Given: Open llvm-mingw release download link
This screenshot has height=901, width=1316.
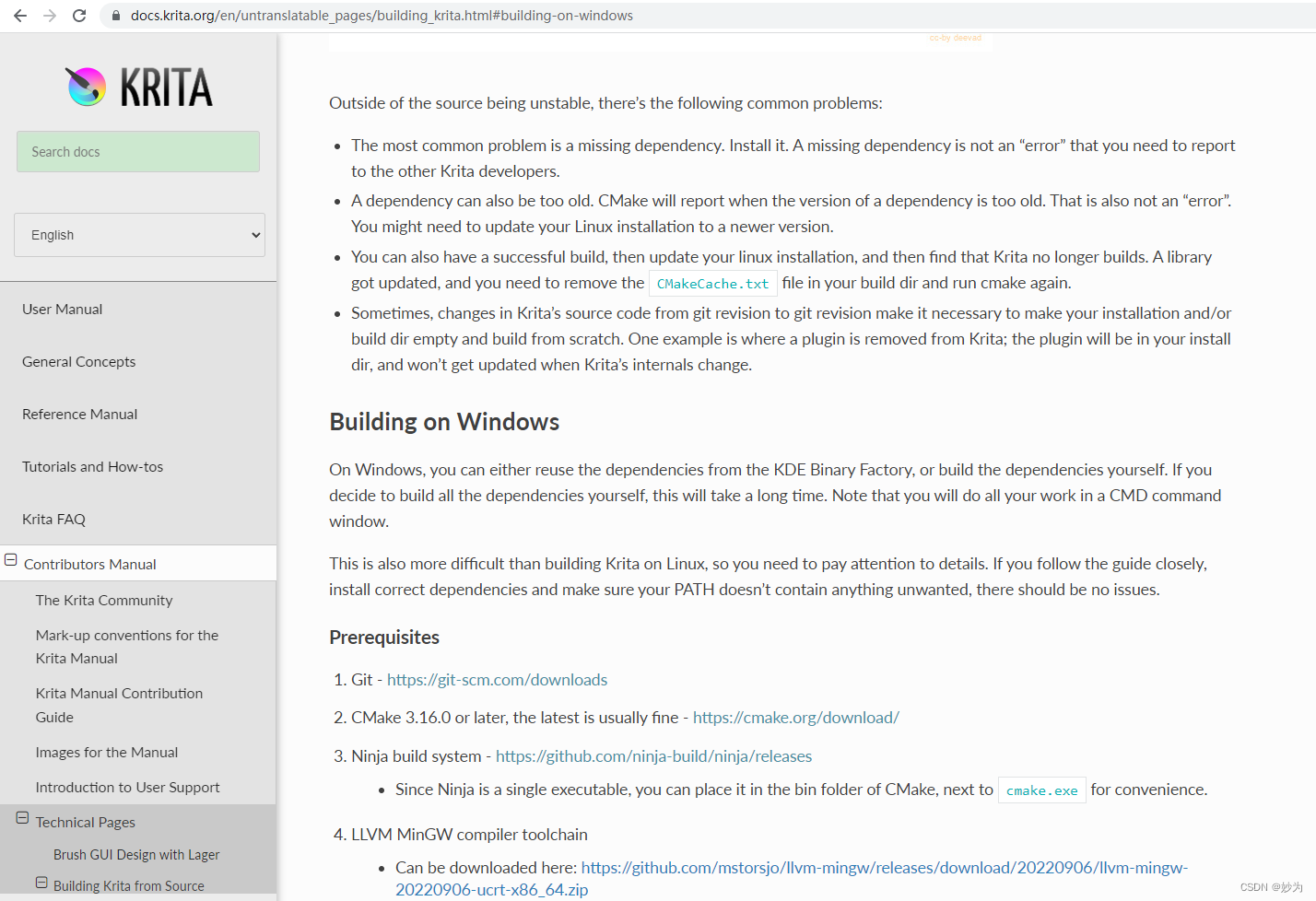Looking at the screenshot, I should pyautogui.click(x=792, y=878).
